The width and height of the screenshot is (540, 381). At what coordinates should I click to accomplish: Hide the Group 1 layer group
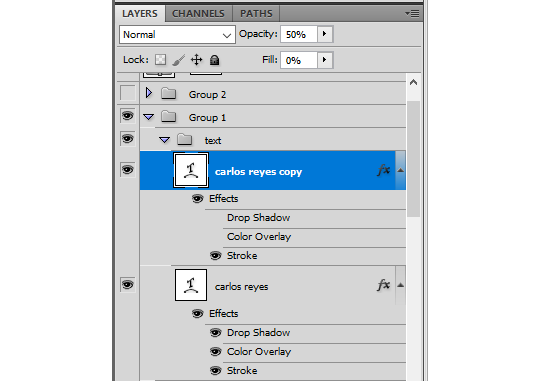tap(127, 116)
